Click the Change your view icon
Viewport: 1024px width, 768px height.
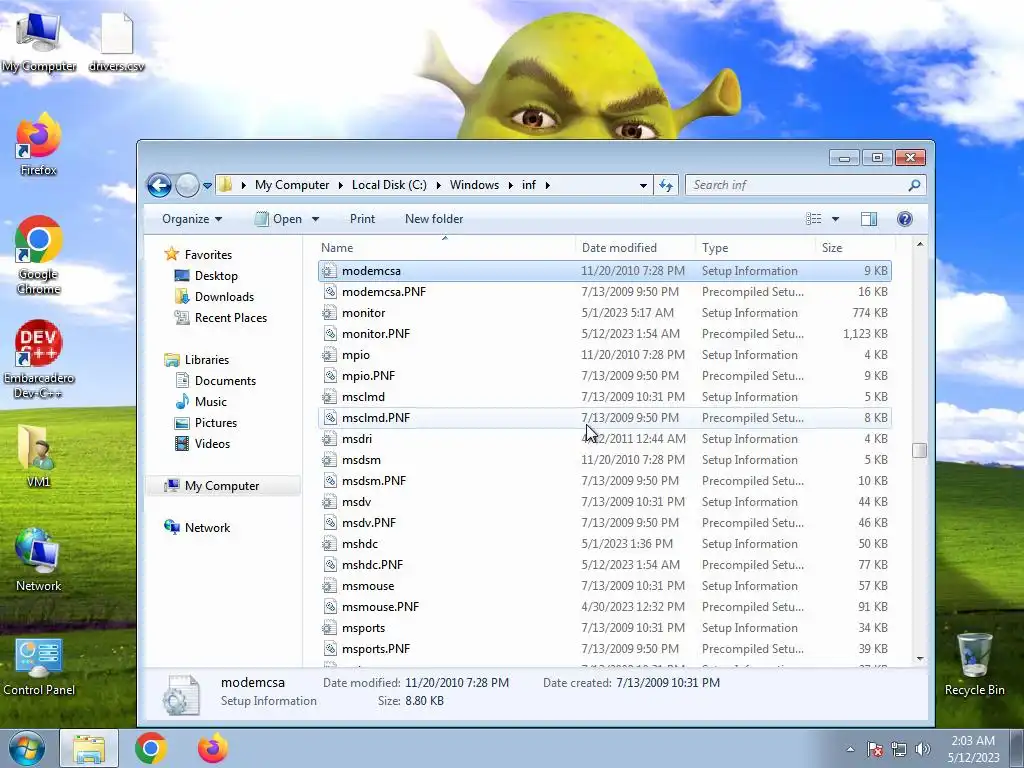click(x=814, y=219)
